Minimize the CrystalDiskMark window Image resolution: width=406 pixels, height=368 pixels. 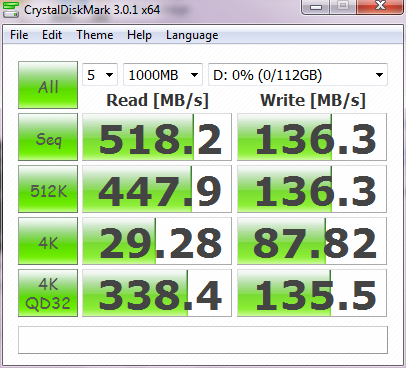[315, 7]
